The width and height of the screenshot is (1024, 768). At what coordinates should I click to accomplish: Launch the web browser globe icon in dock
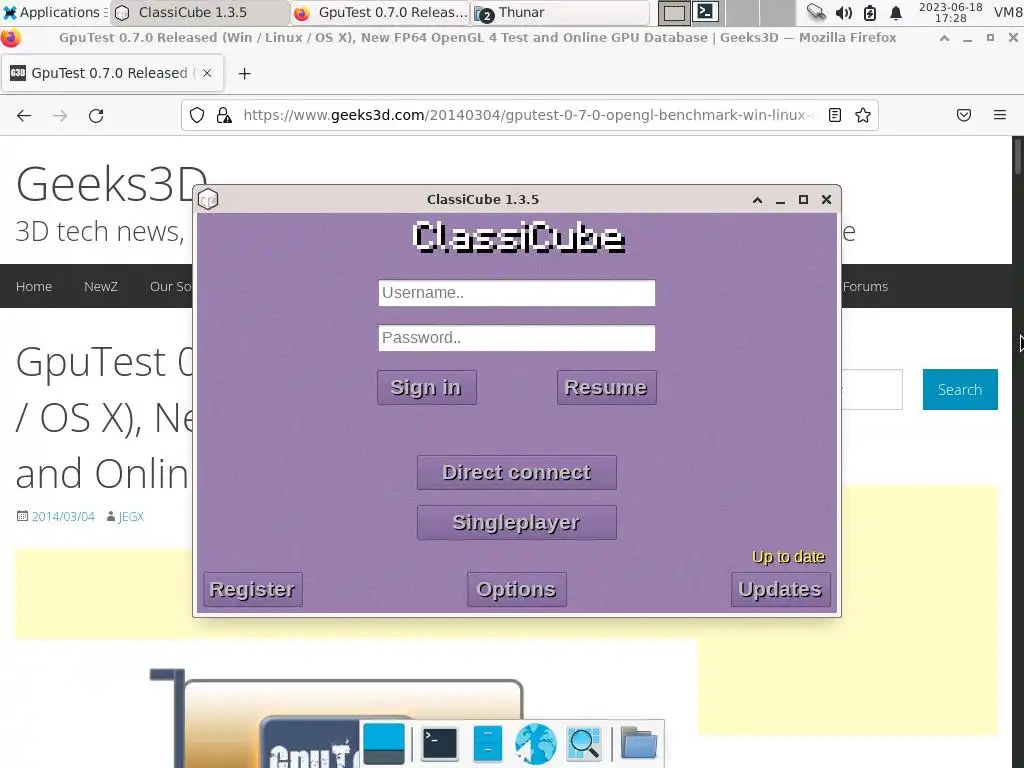[x=536, y=744]
